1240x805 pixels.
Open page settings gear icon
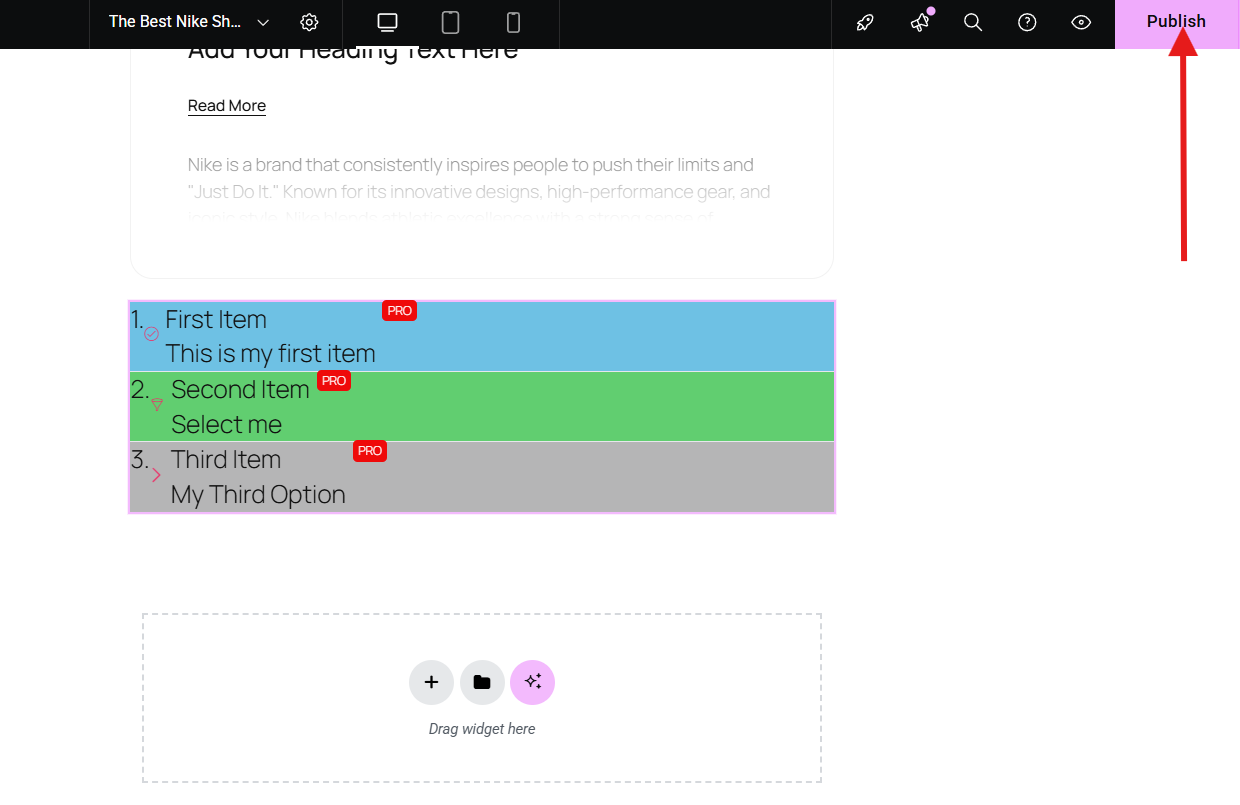[309, 22]
